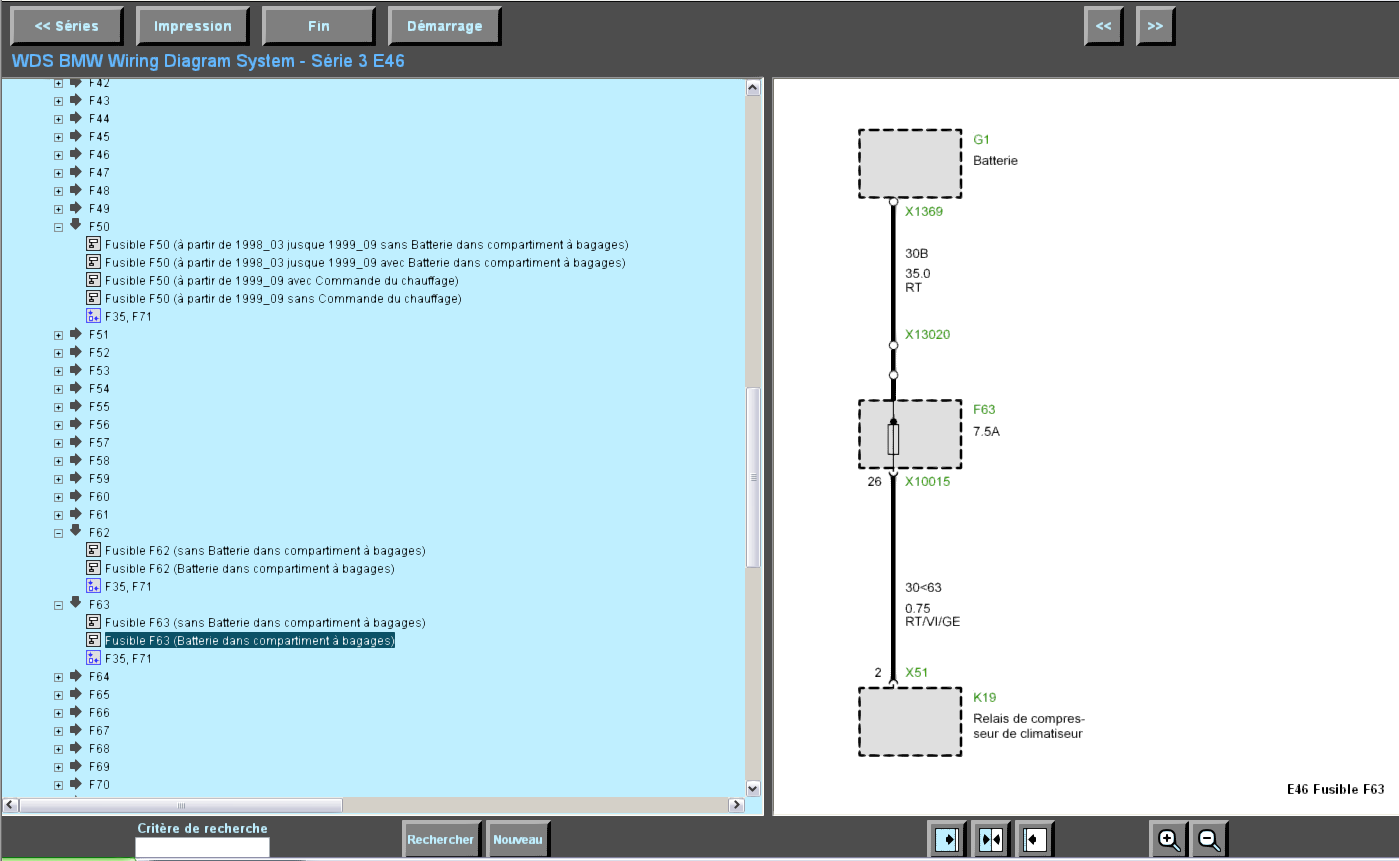This screenshot has height=861, width=1399.
Task: Expand the F43 tree node
Action: 58,101
